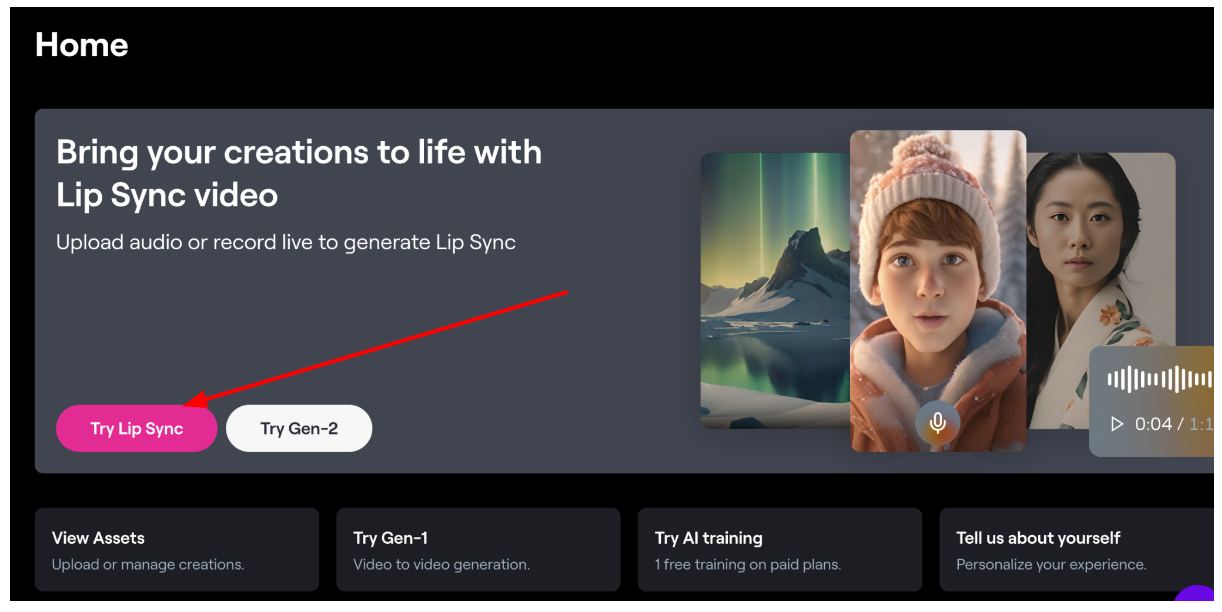The width and height of the screenshot is (1222, 612).
Task: Select the Try AI training card
Action: pyautogui.click(x=780, y=549)
